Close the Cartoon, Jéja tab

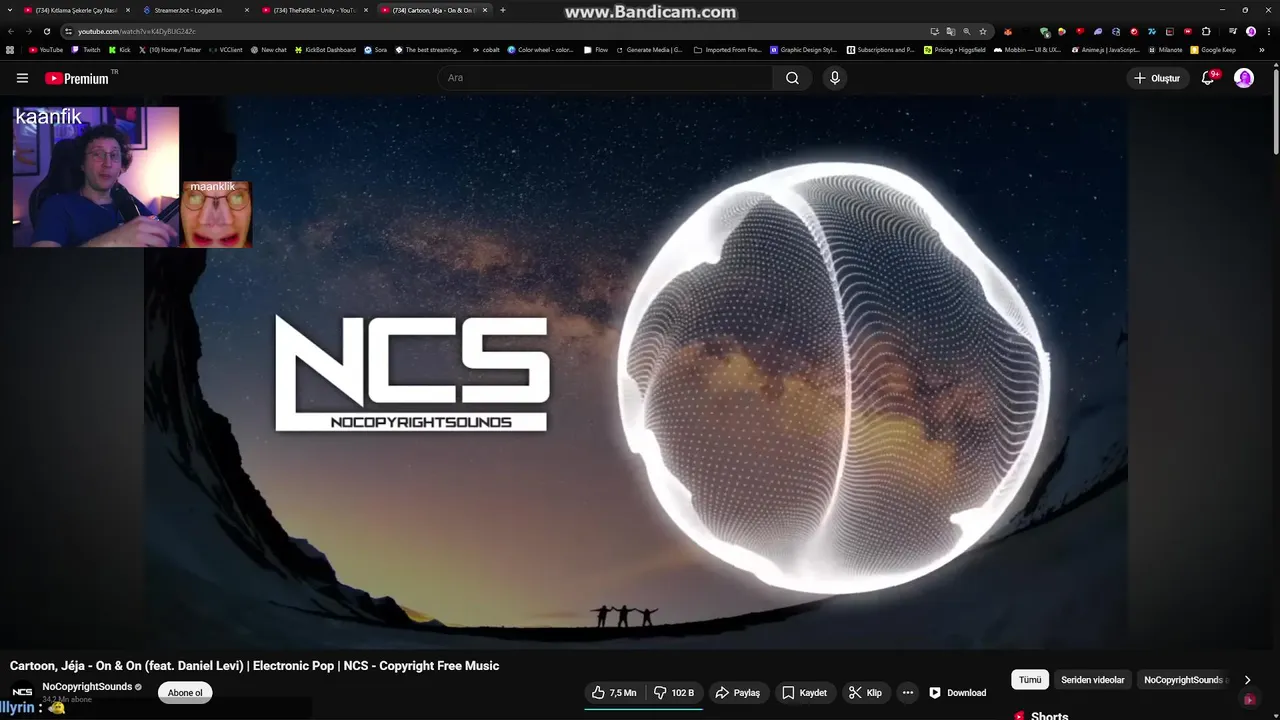(485, 10)
